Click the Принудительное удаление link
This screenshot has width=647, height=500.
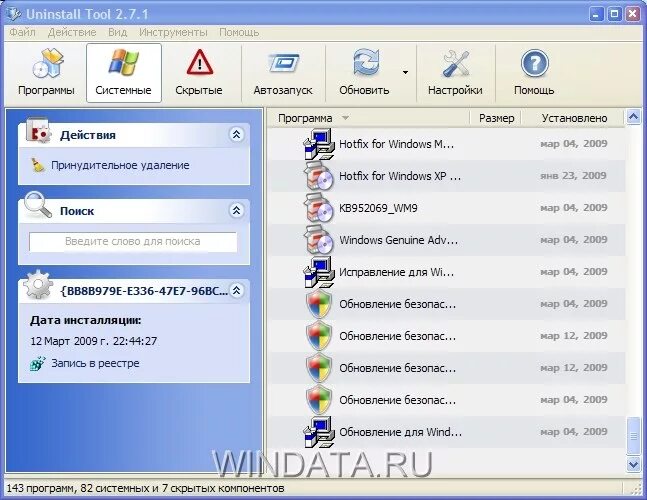[120, 165]
